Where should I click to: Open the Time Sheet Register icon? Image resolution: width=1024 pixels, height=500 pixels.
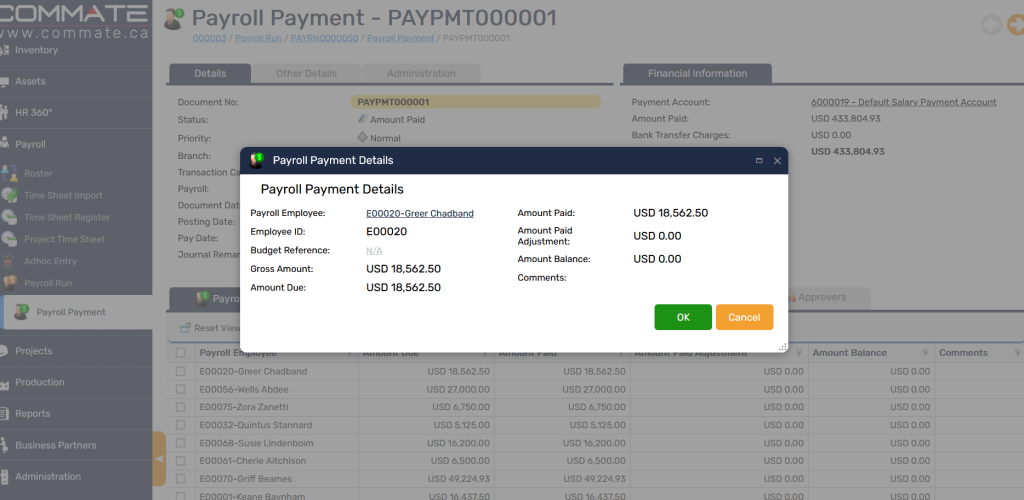(x=9, y=217)
